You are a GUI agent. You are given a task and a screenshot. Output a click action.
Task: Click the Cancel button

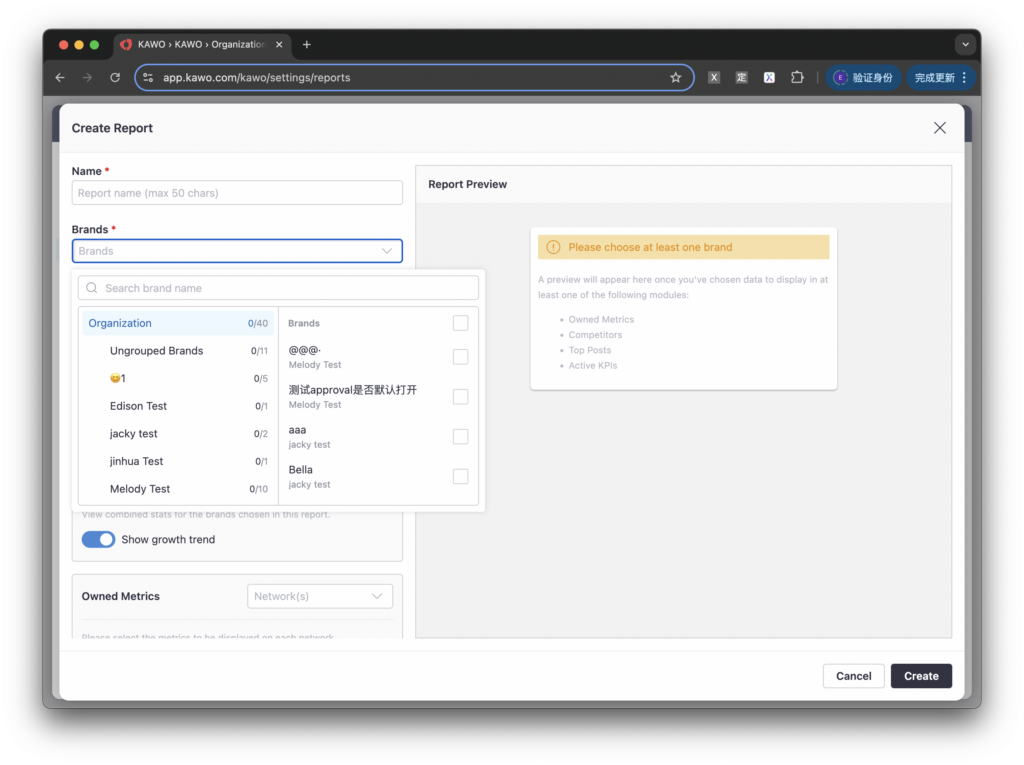click(x=853, y=676)
